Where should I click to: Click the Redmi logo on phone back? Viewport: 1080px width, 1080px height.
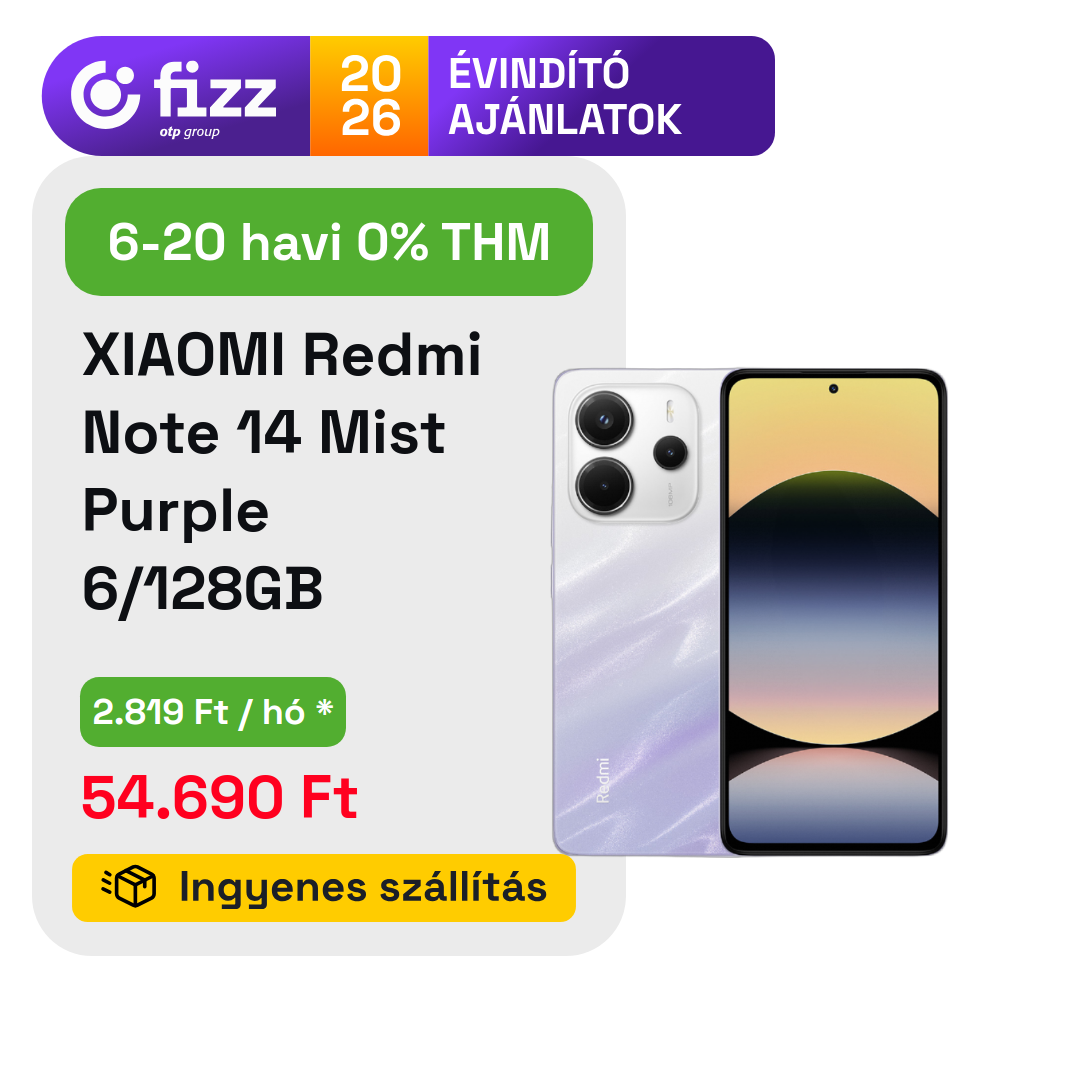pos(603,780)
